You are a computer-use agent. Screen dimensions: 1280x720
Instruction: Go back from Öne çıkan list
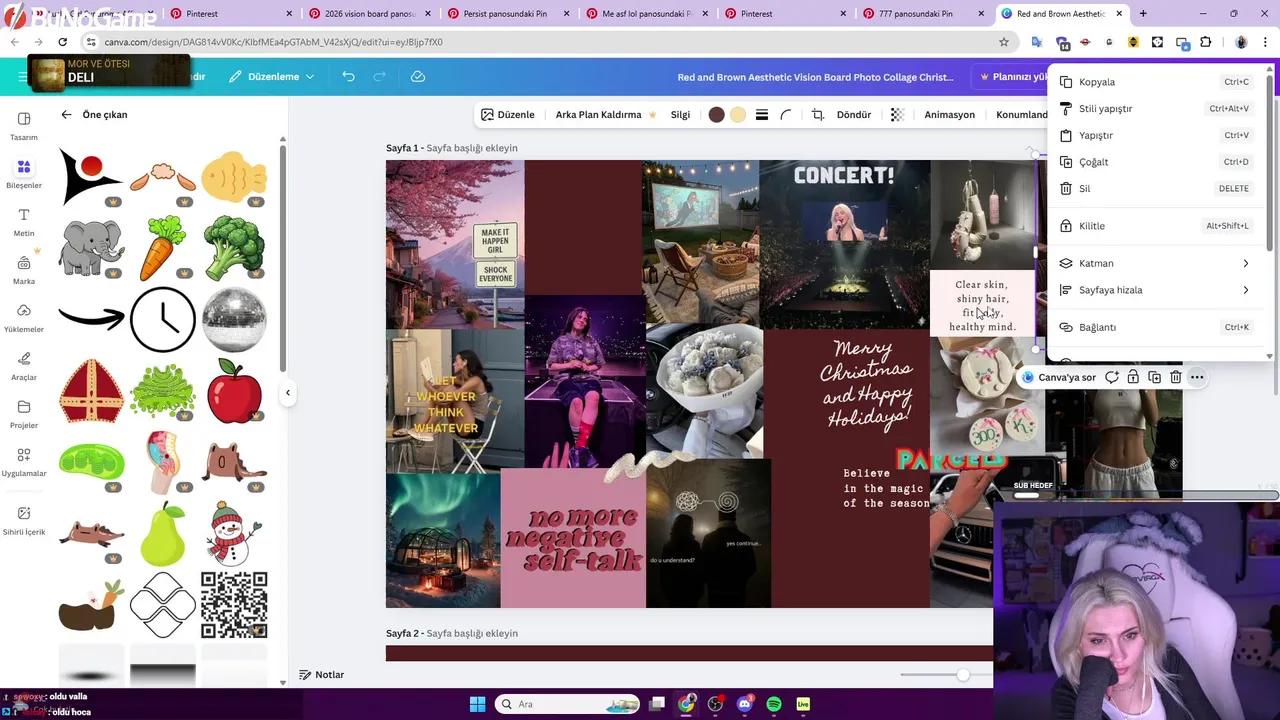point(66,114)
